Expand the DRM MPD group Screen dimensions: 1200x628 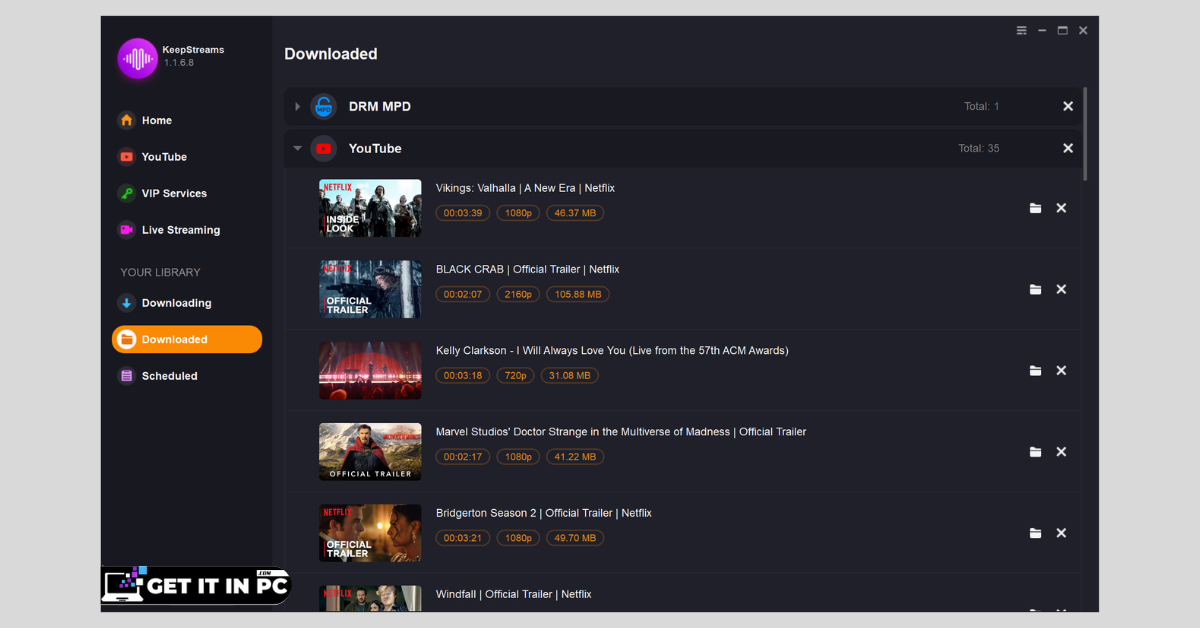coord(297,106)
